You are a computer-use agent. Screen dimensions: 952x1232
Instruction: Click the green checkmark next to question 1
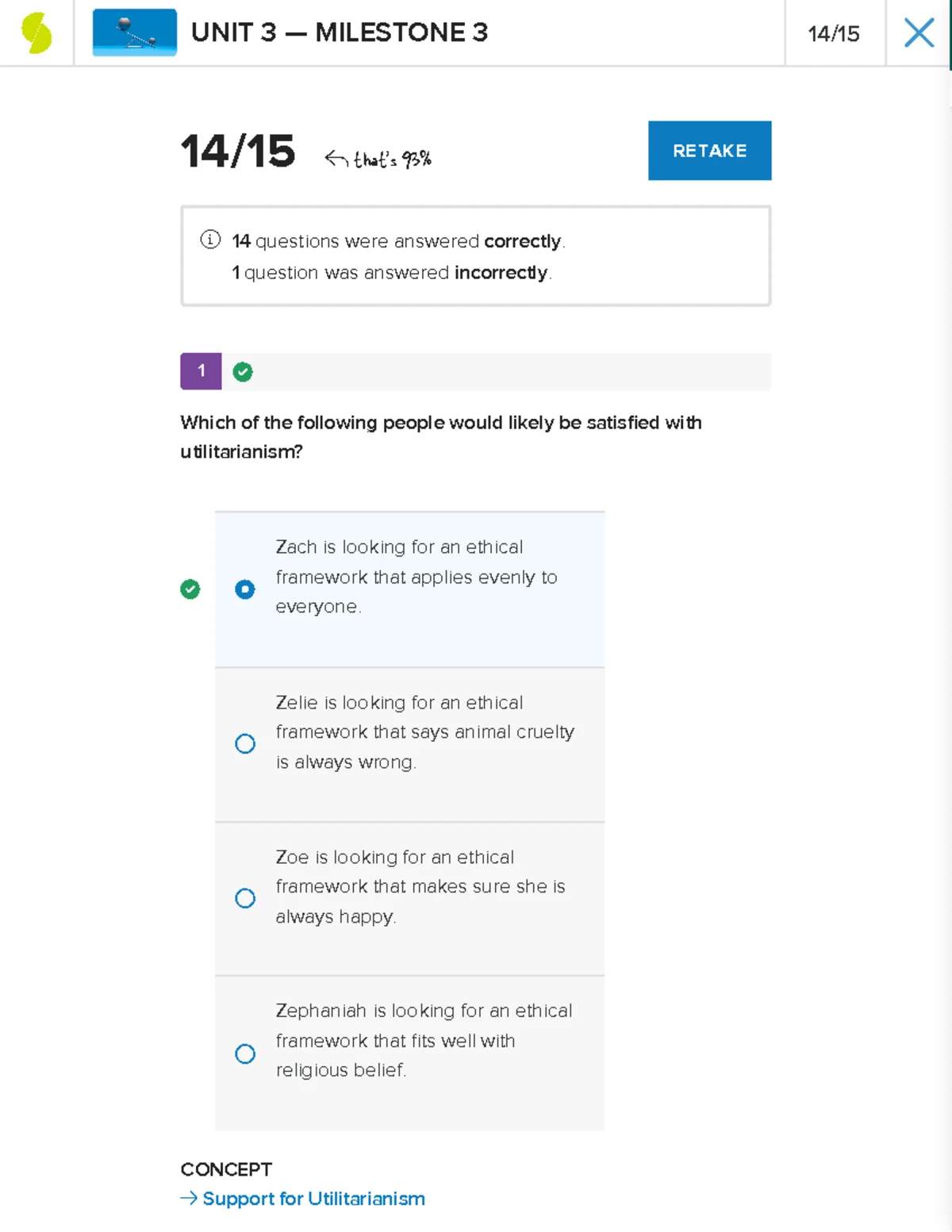243,372
